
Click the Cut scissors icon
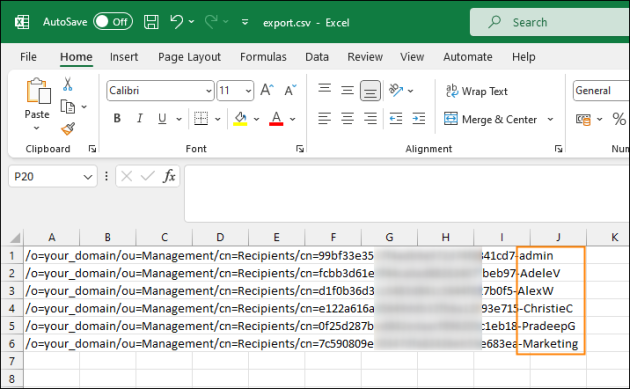(68, 84)
